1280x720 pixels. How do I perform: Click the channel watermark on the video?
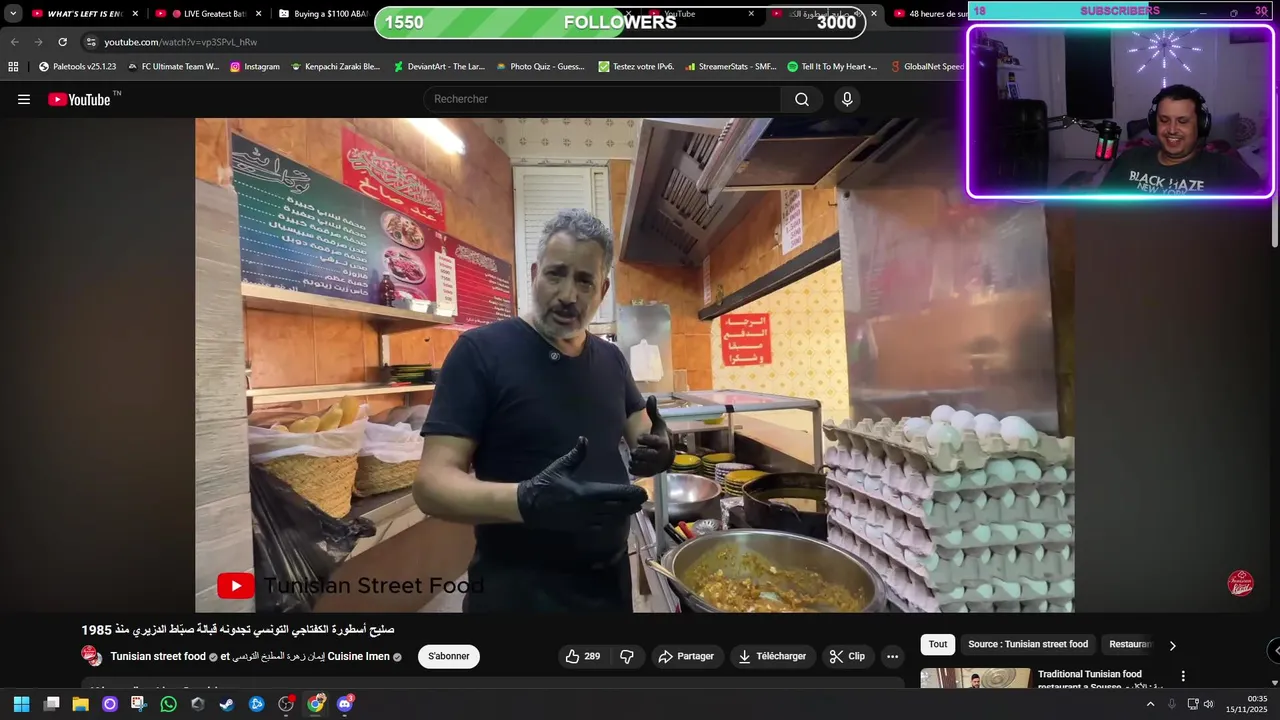pyautogui.click(x=1240, y=583)
